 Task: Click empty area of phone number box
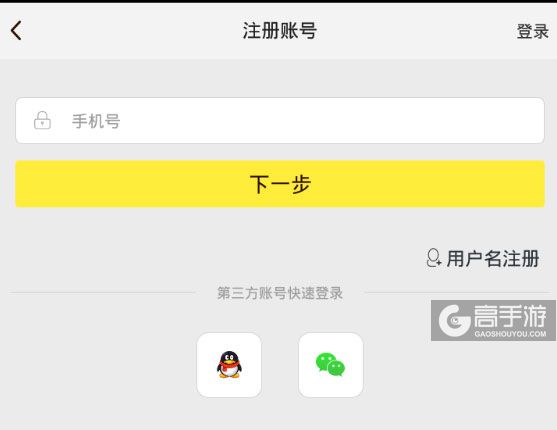click(330, 120)
